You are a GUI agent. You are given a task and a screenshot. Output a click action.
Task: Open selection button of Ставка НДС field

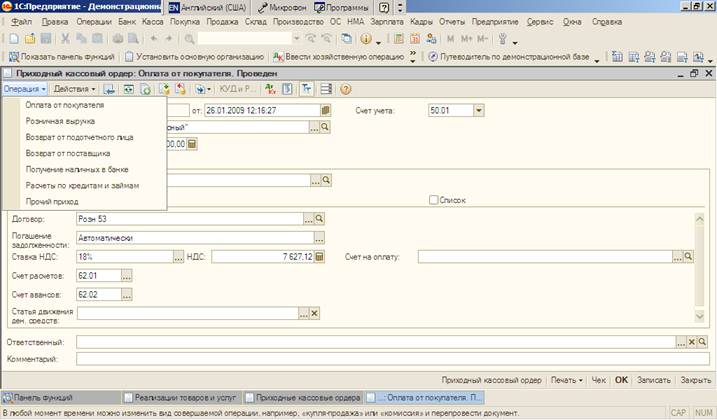pyautogui.click(x=178, y=257)
